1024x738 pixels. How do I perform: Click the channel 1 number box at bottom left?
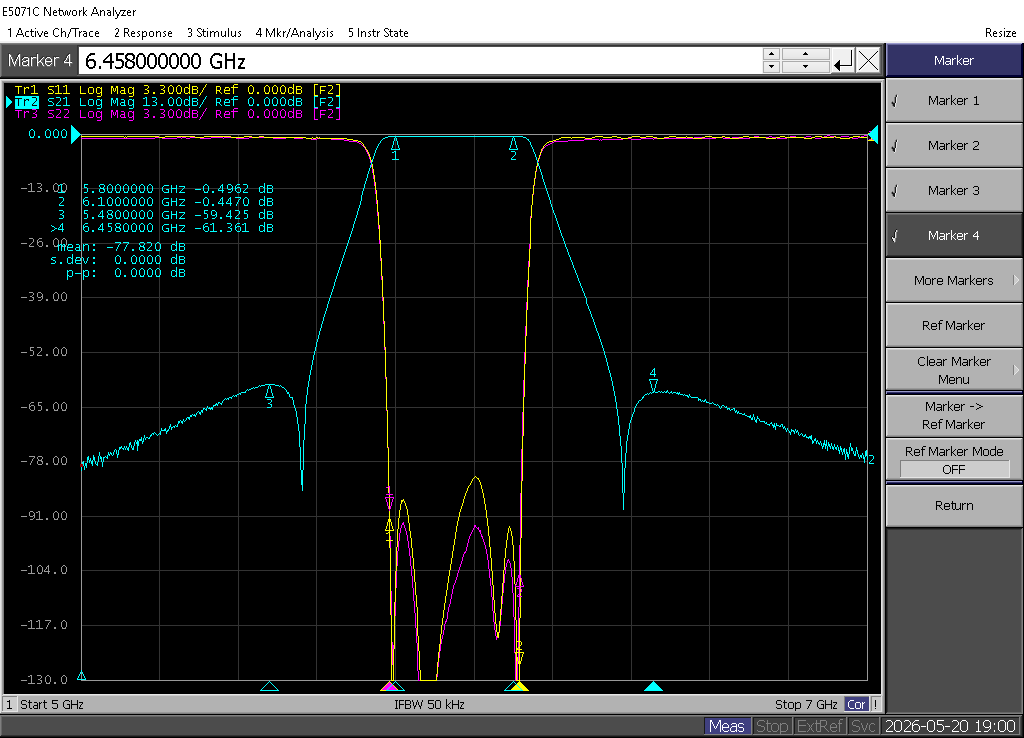click(9, 704)
